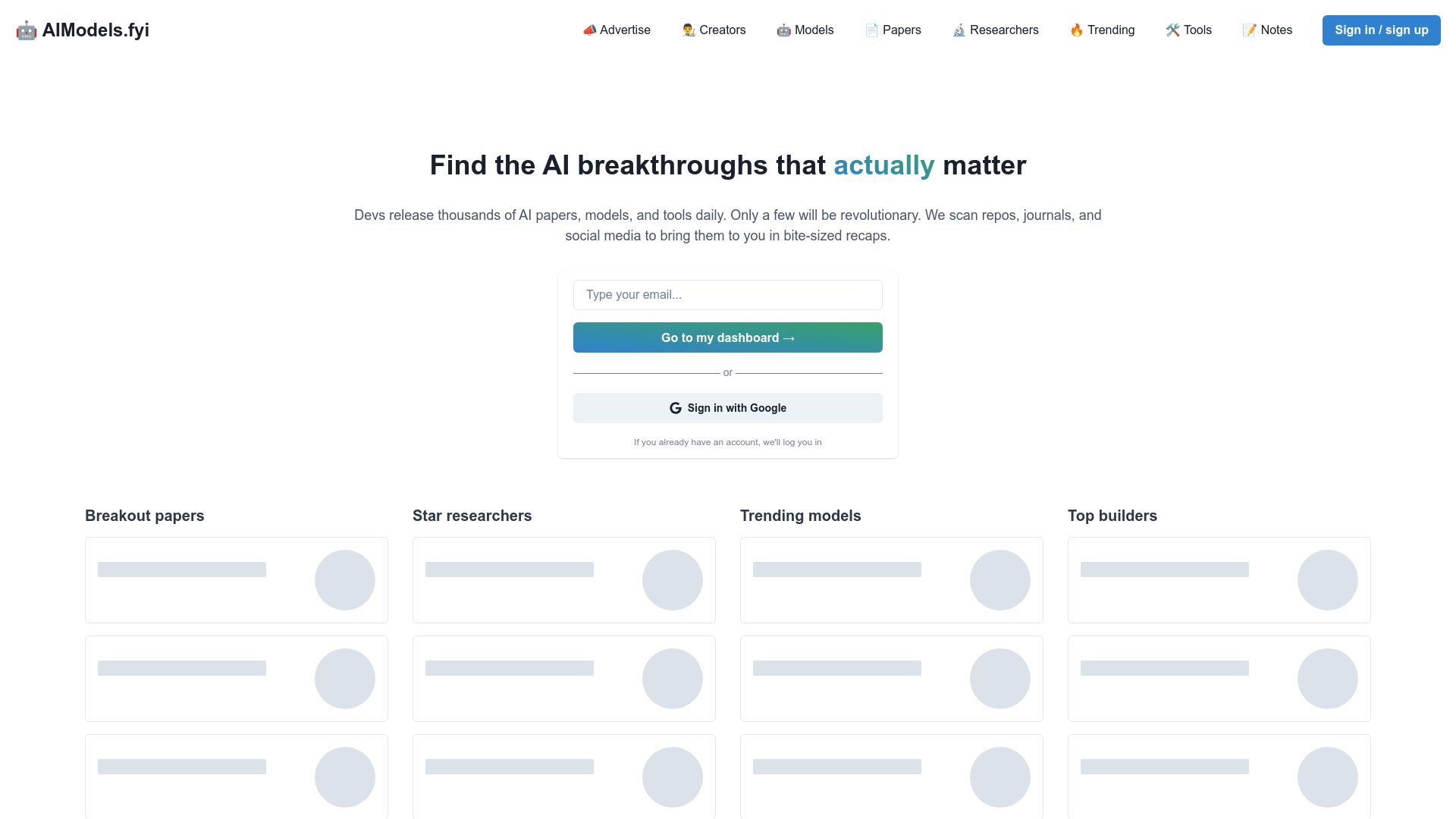This screenshot has height=819, width=1456.
Task: Click the first Trending models card
Action: tap(891, 579)
